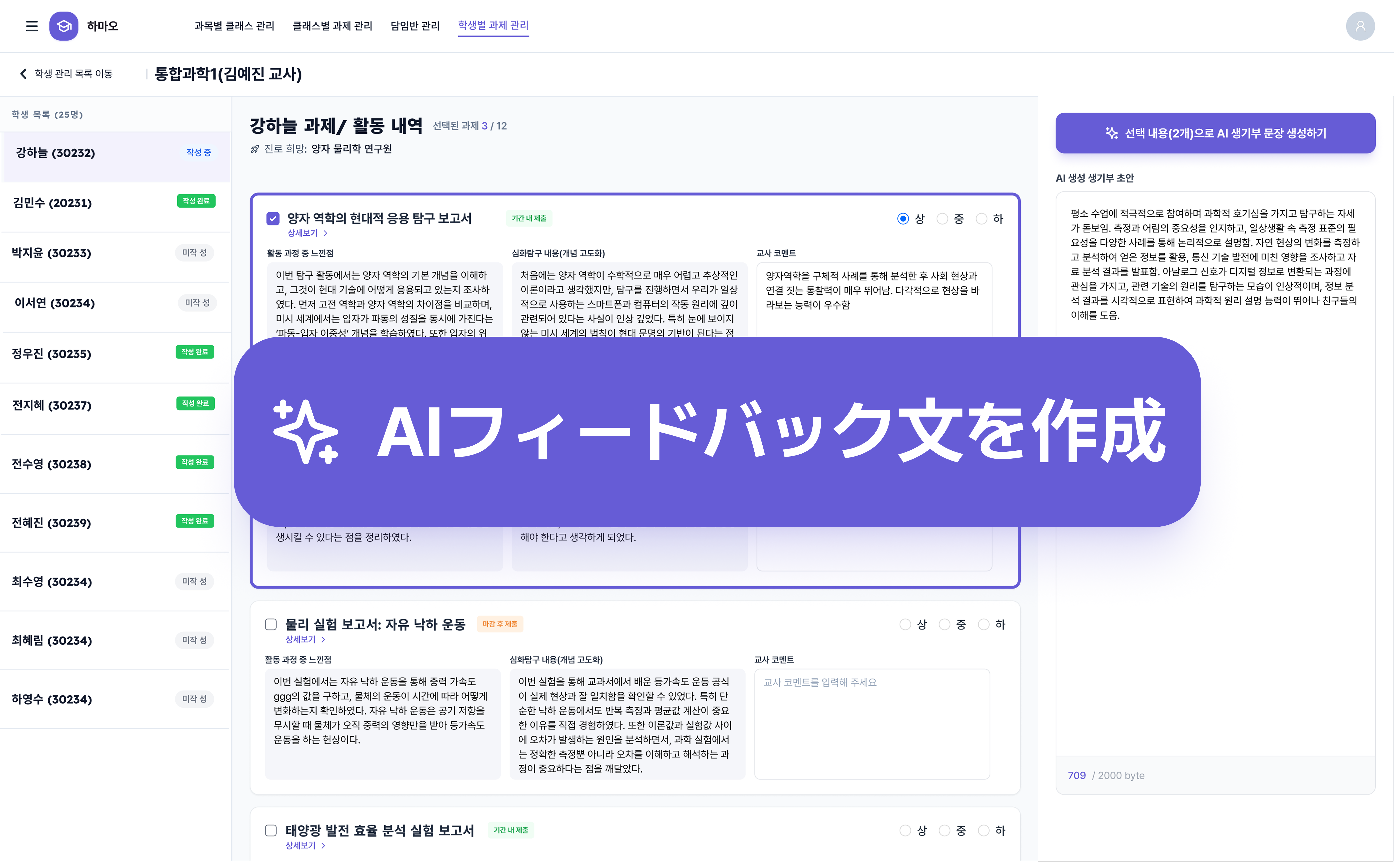
Task: Click the 양자 물리학 연구원 career text
Action: click(351, 149)
